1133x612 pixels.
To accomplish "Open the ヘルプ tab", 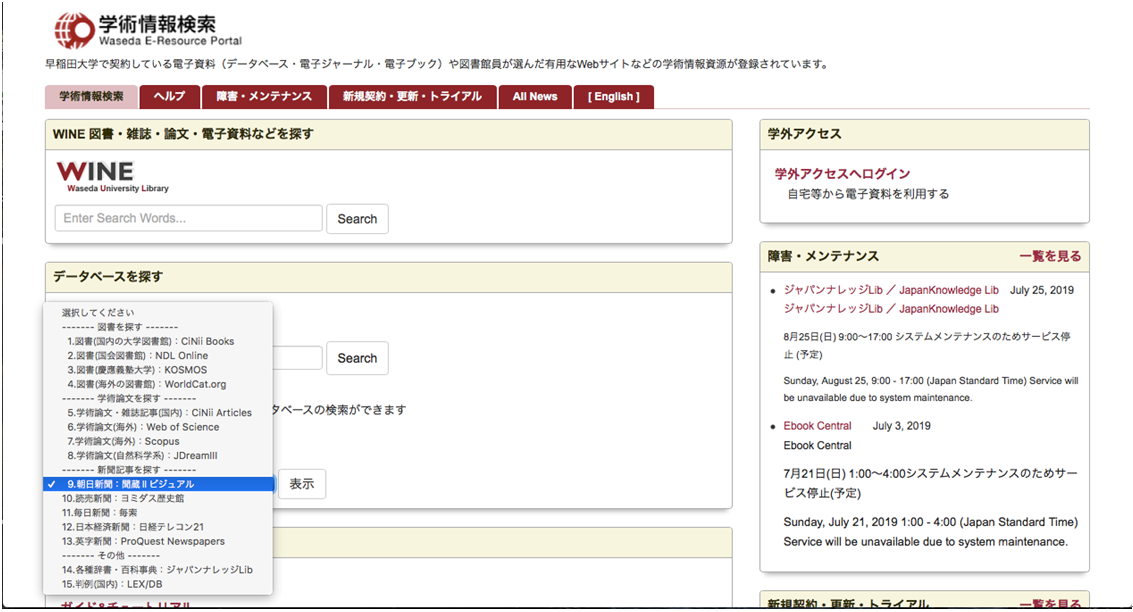I will 170,97.
